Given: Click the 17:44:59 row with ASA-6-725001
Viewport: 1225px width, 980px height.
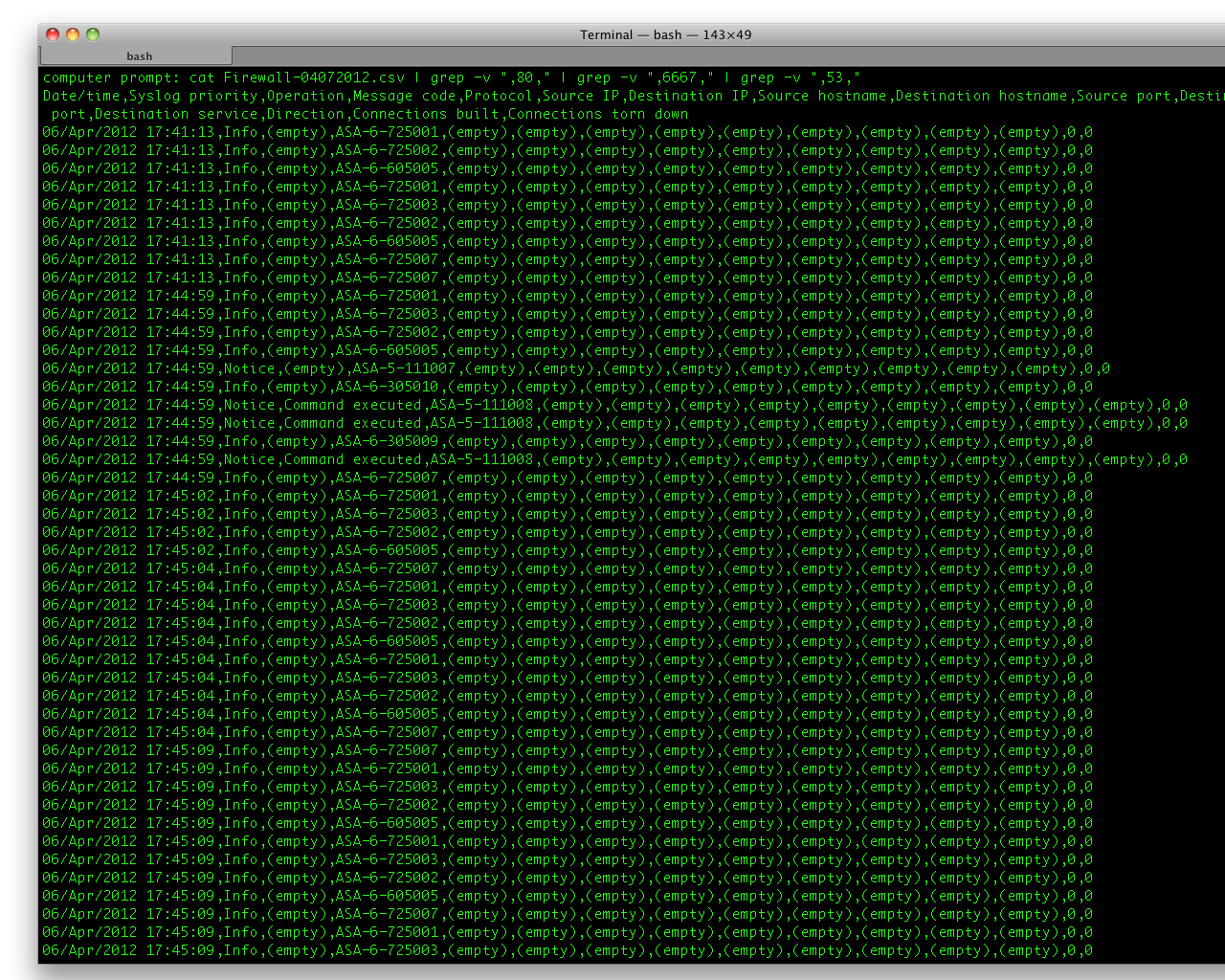Looking at the screenshot, I should [568, 296].
